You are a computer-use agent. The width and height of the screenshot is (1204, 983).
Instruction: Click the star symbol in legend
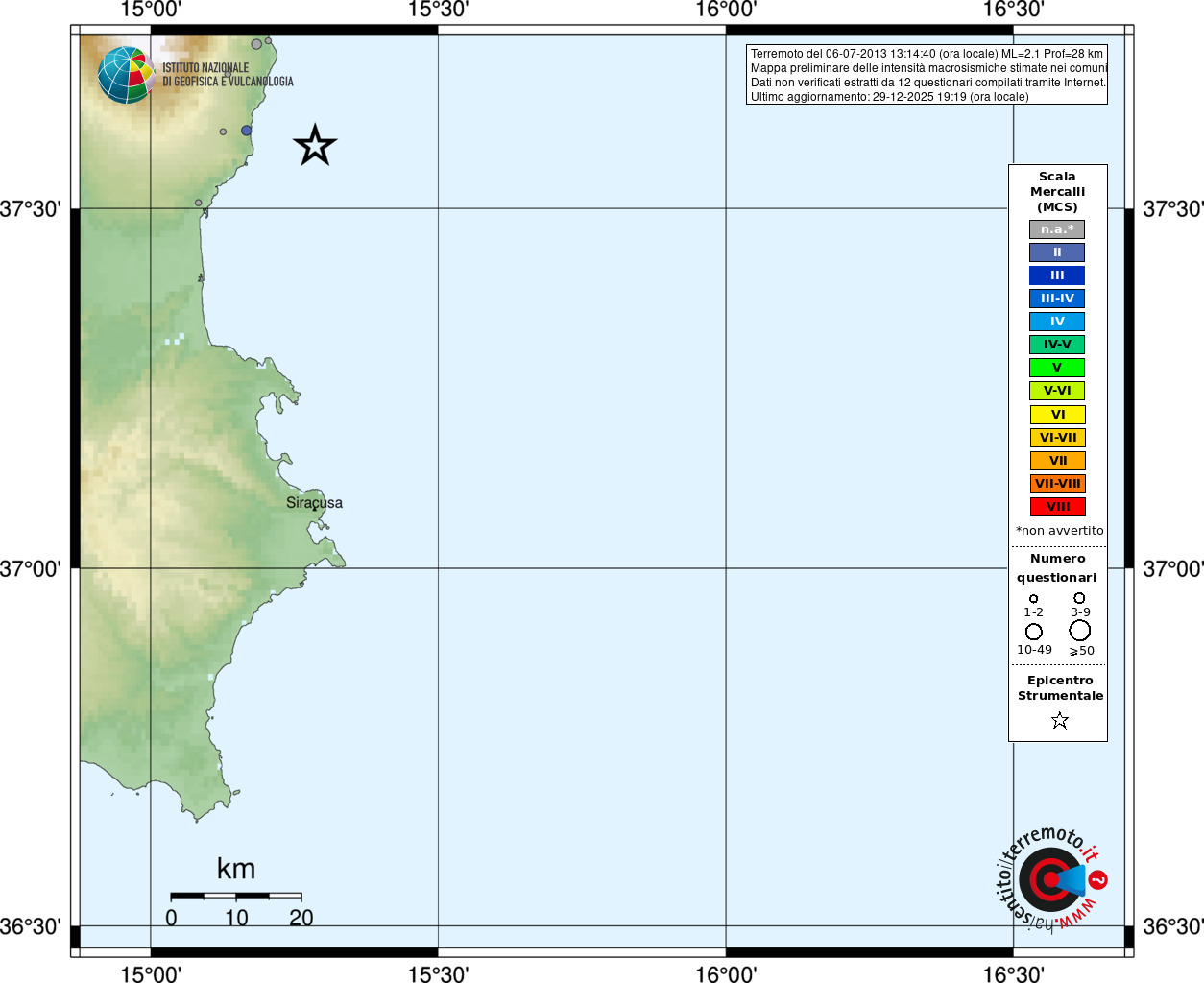click(x=1060, y=720)
